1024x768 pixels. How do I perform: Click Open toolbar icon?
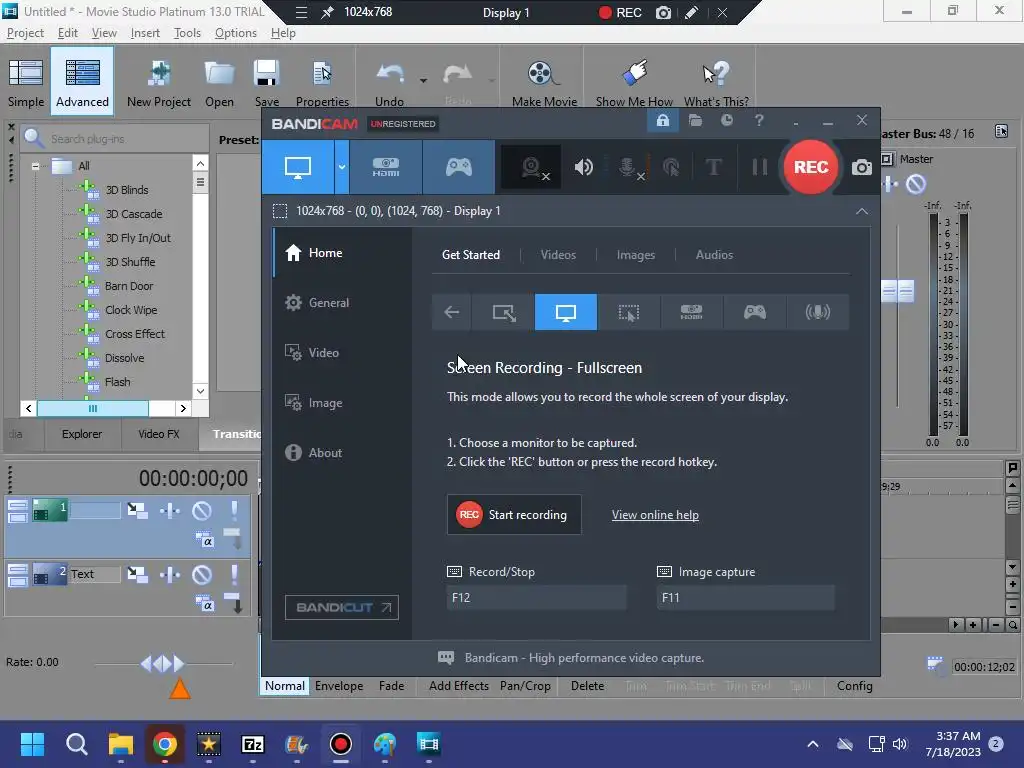pos(219,82)
